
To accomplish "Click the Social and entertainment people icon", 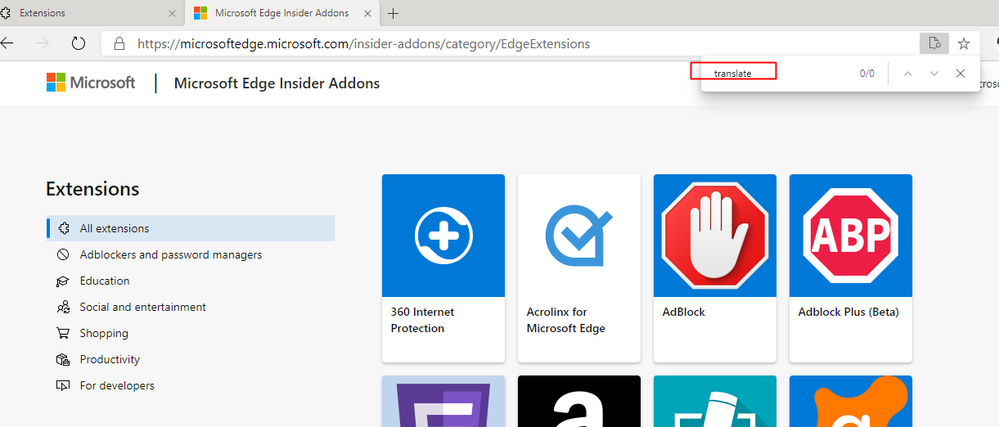I will pos(63,307).
